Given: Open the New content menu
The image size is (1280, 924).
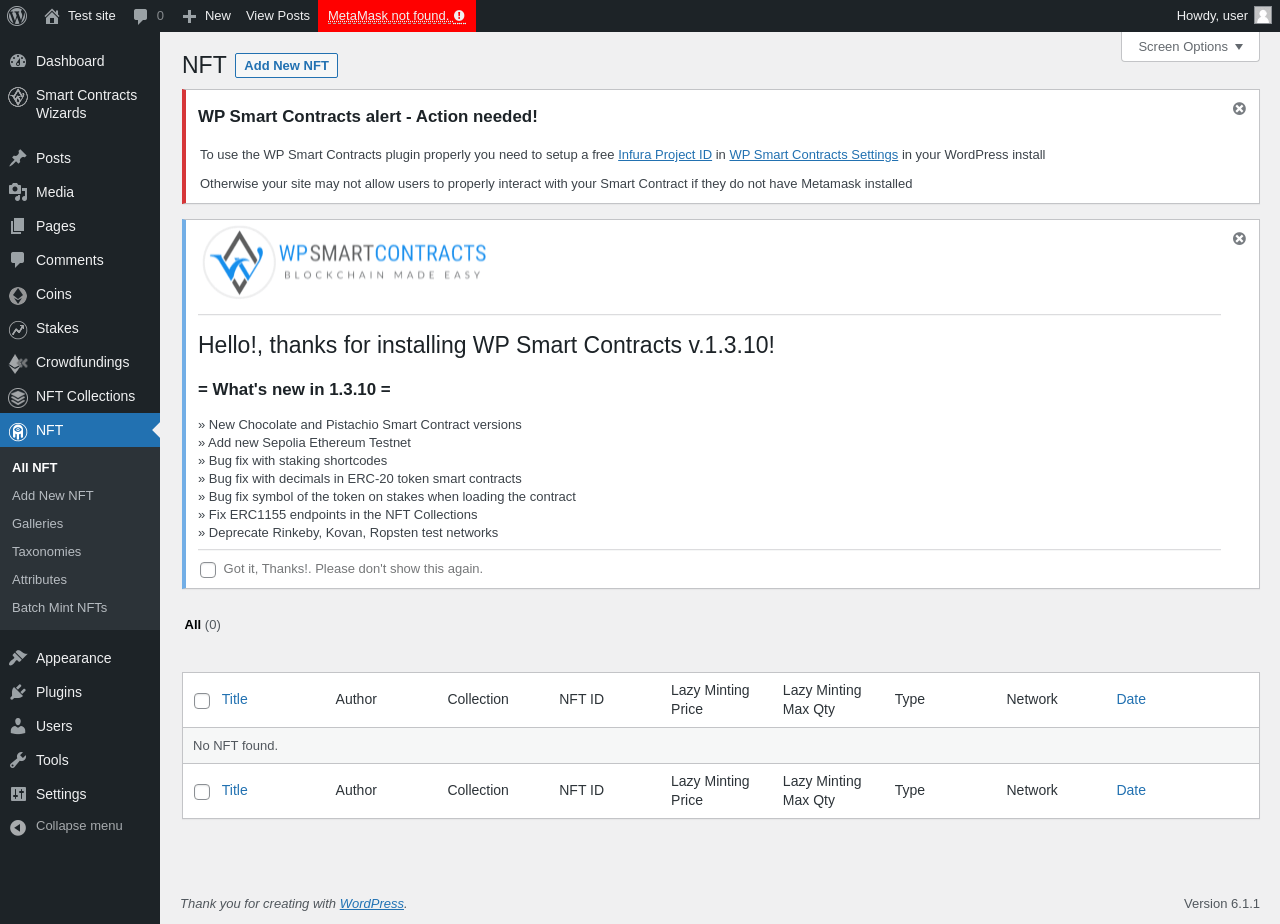Looking at the screenshot, I should click(206, 16).
